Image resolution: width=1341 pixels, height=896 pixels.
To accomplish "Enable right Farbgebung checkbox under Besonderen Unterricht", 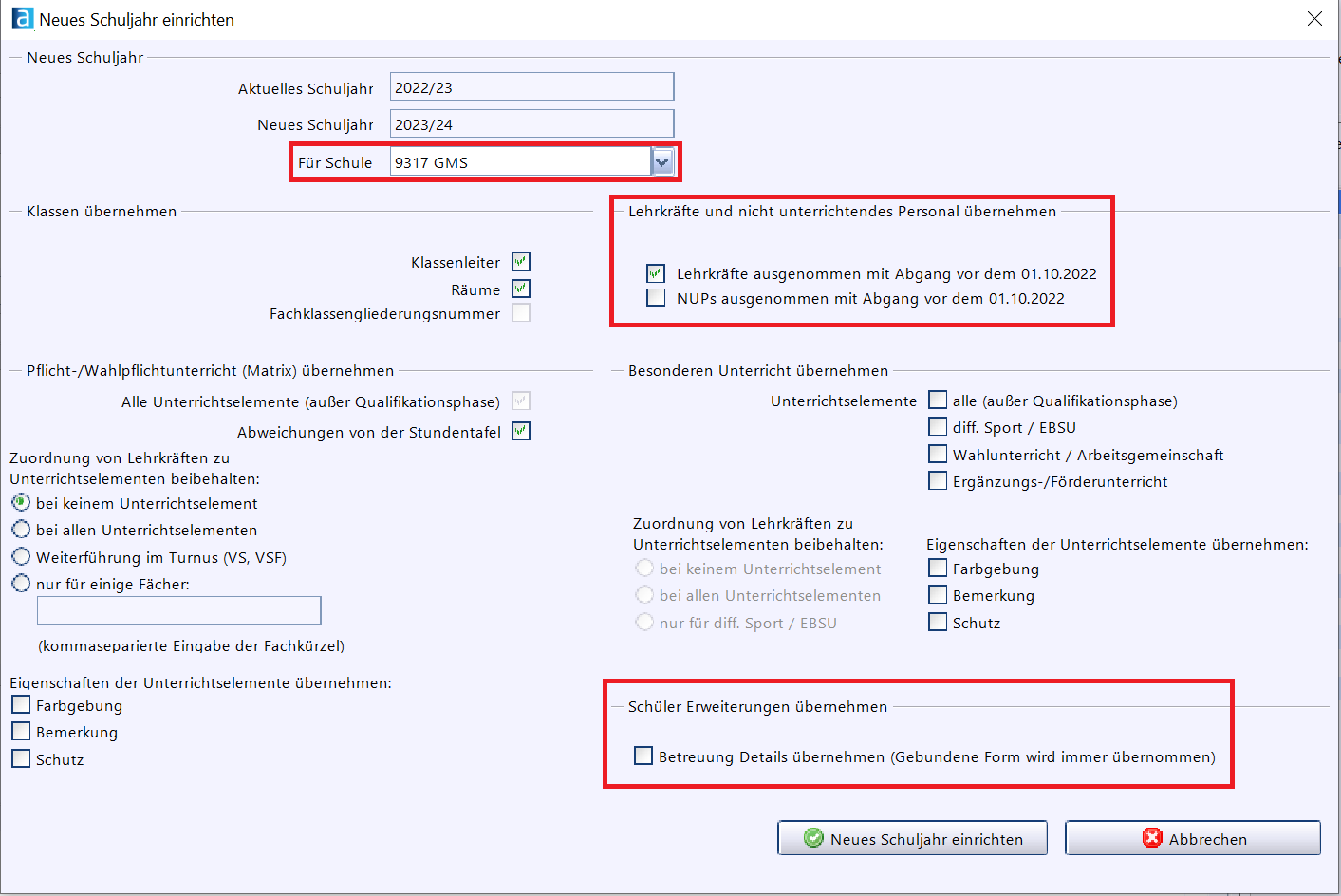I will pos(938,568).
